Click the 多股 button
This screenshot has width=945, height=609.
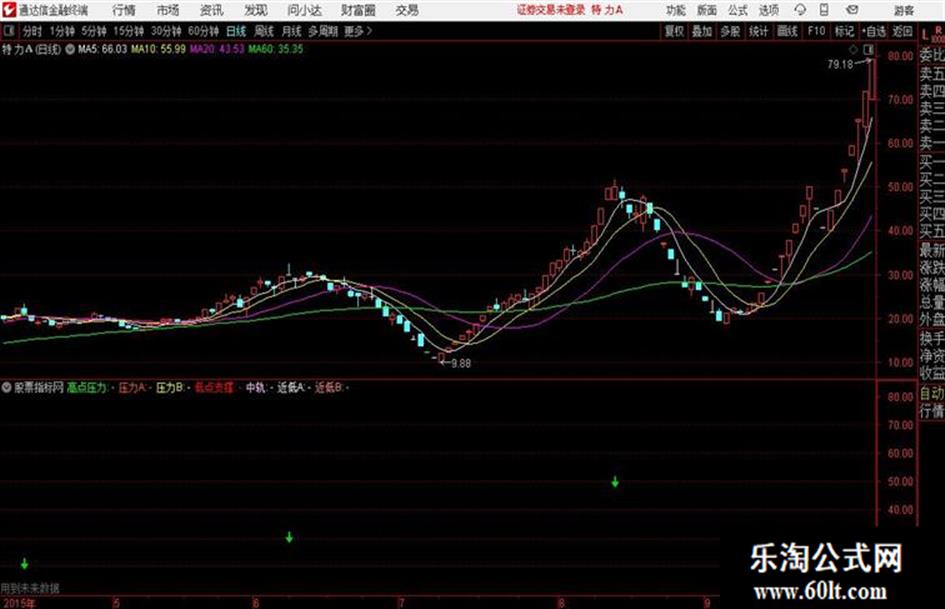[x=730, y=31]
